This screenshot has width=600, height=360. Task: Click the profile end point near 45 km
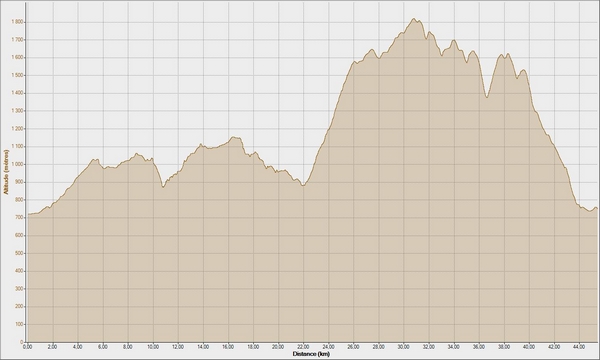[597, 209]
